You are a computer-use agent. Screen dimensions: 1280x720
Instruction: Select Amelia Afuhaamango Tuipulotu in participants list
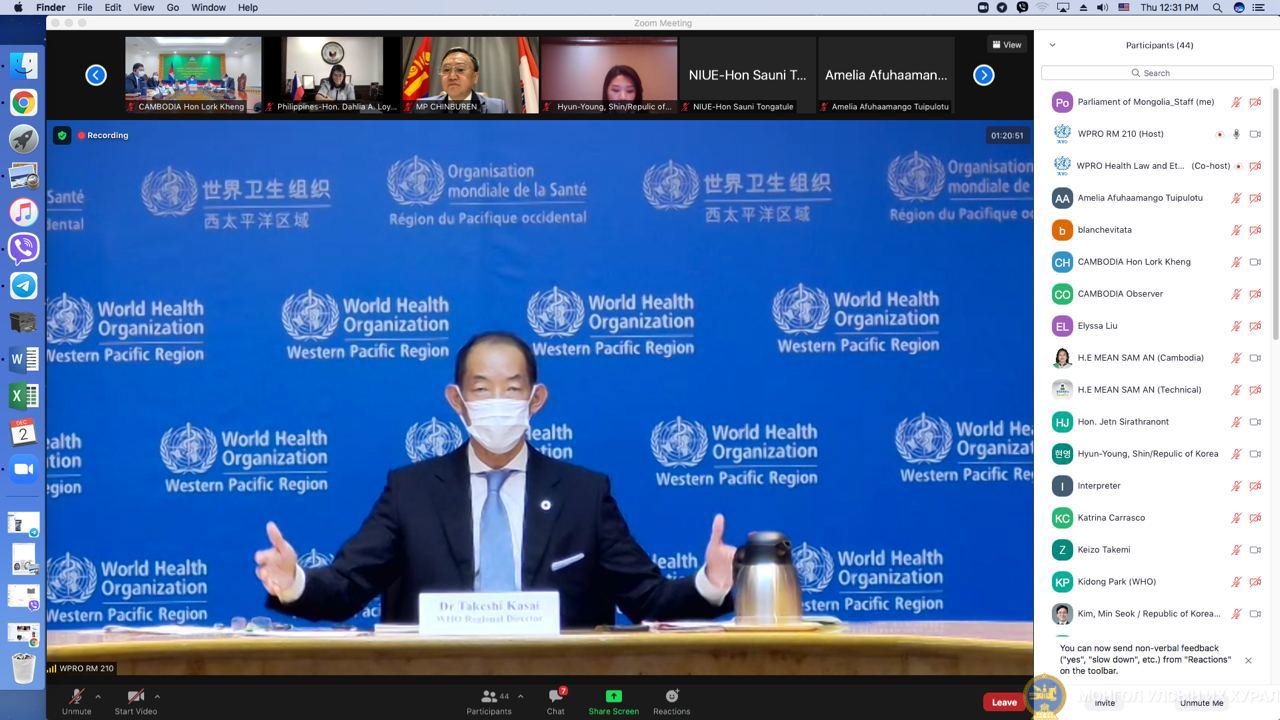[1157, 198]
